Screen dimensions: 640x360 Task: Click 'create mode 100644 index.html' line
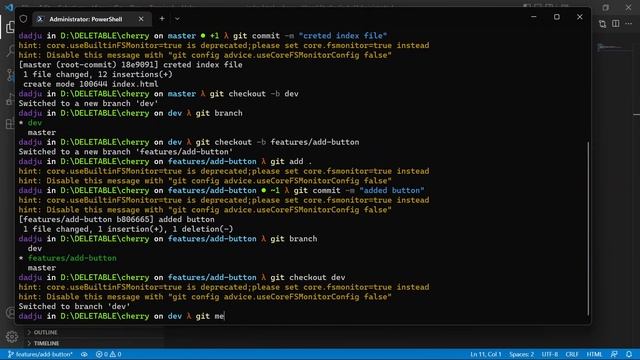(x=91, y=84)
